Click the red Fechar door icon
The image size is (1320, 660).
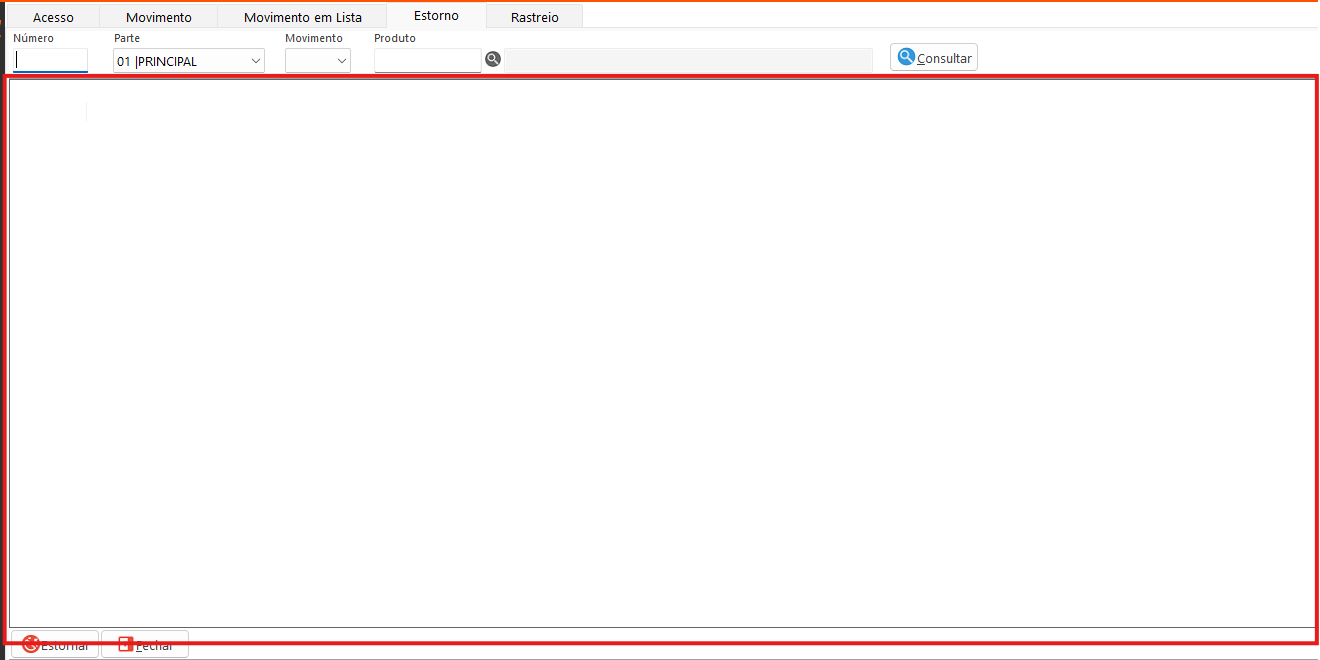click(x=126, y=645)
